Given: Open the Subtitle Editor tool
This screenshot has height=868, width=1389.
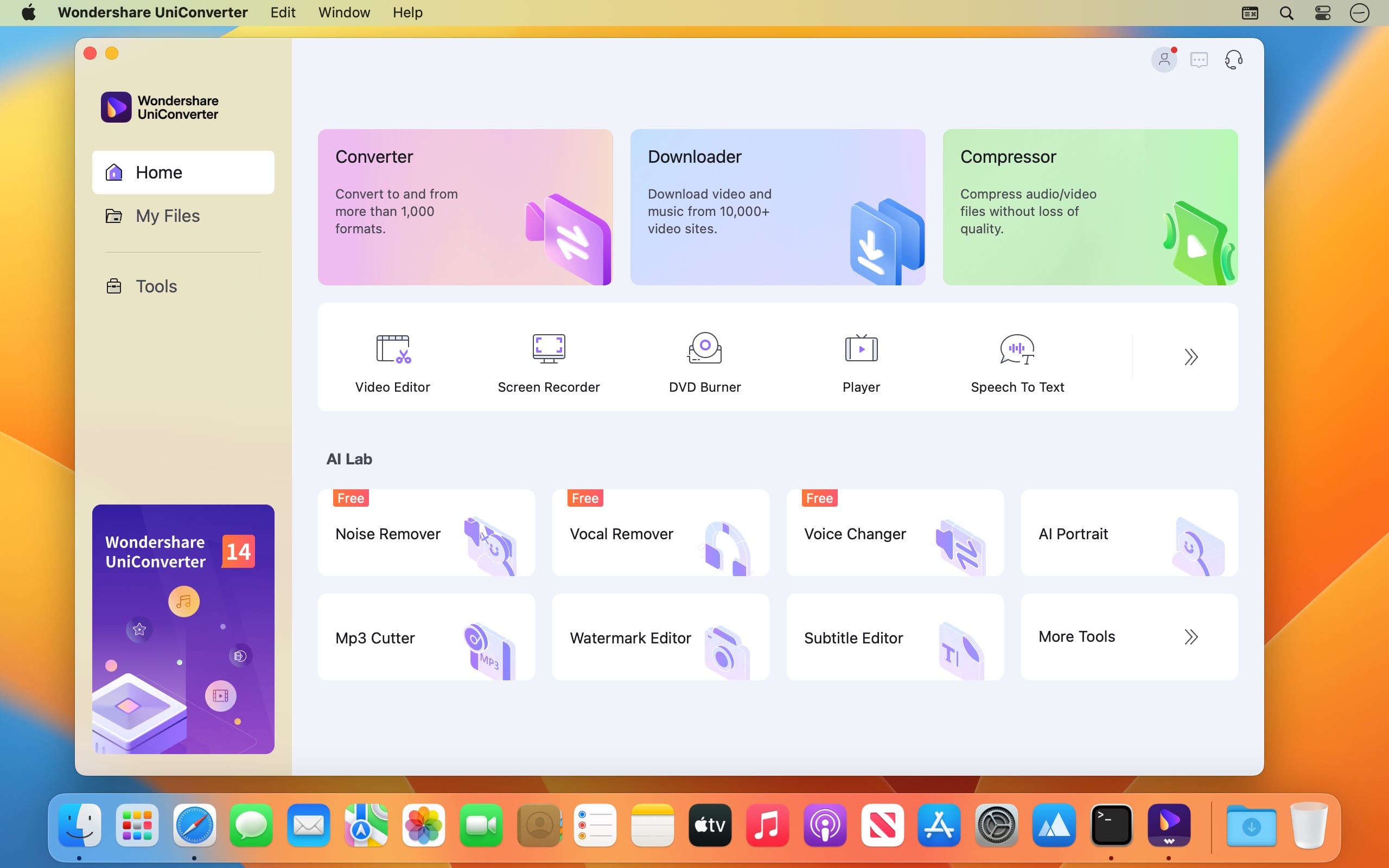Looking at the screenshot, I should pos(895,637).
